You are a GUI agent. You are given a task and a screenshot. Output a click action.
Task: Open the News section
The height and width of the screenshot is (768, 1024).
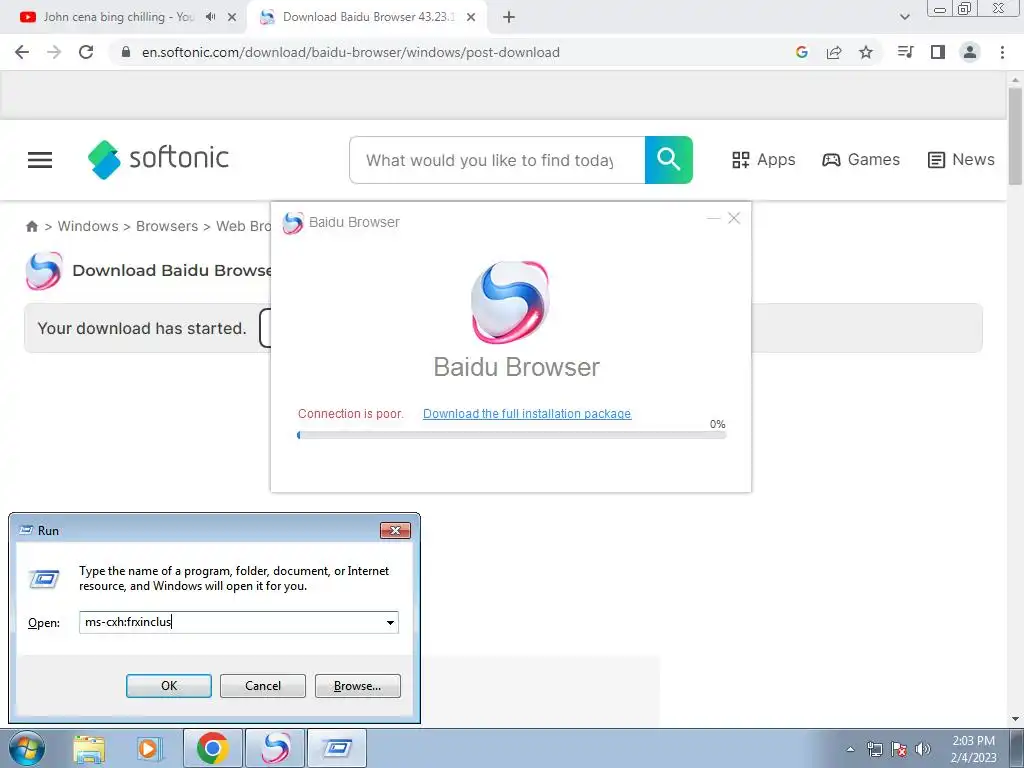click(961, 159)
